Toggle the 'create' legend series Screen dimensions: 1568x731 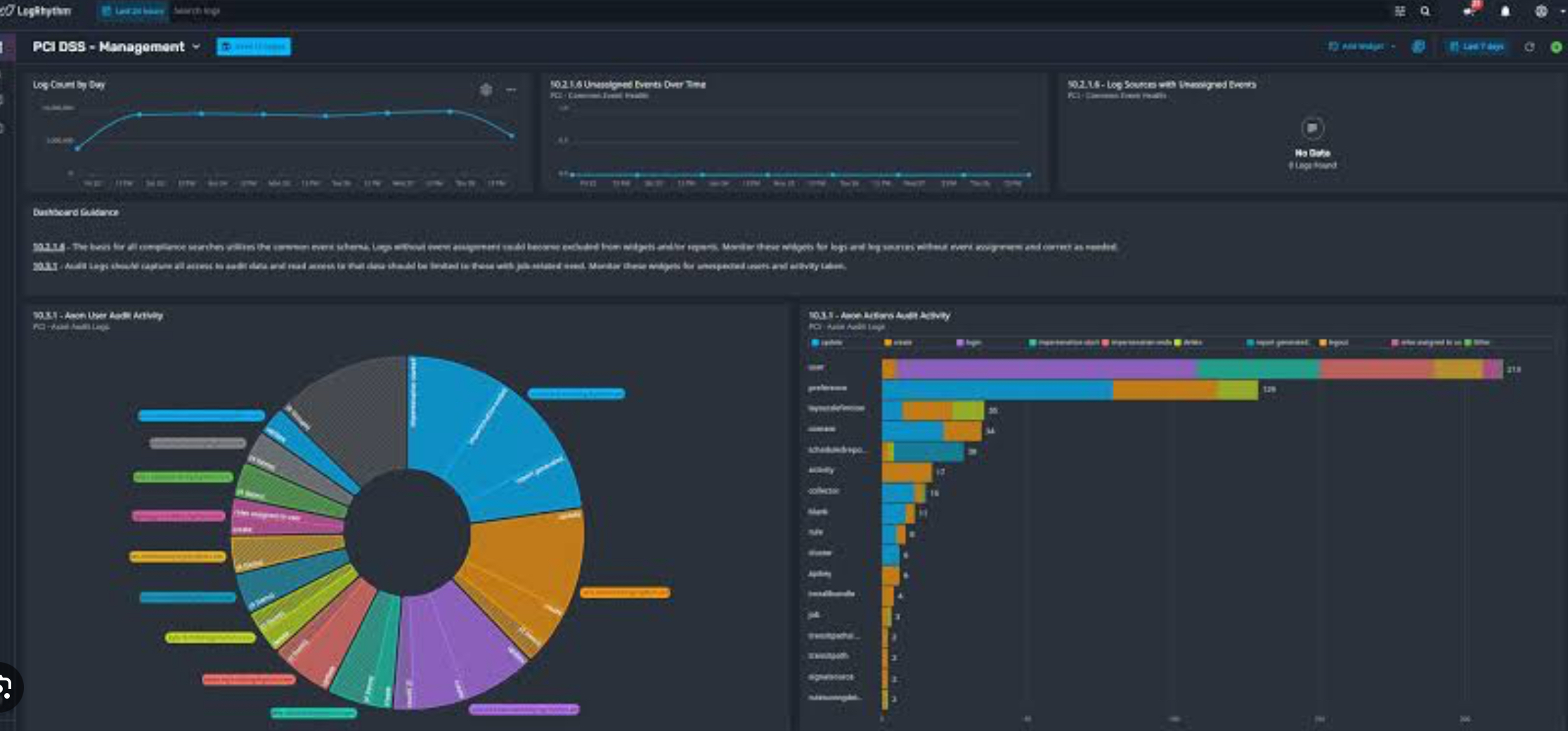click(898, 343)
